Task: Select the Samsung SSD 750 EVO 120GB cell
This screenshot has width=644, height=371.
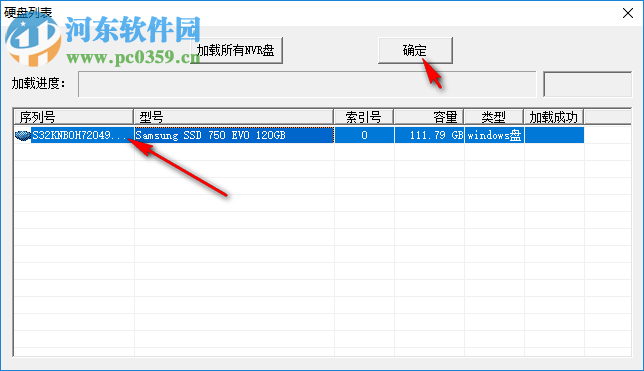Action: click(234, 135)
